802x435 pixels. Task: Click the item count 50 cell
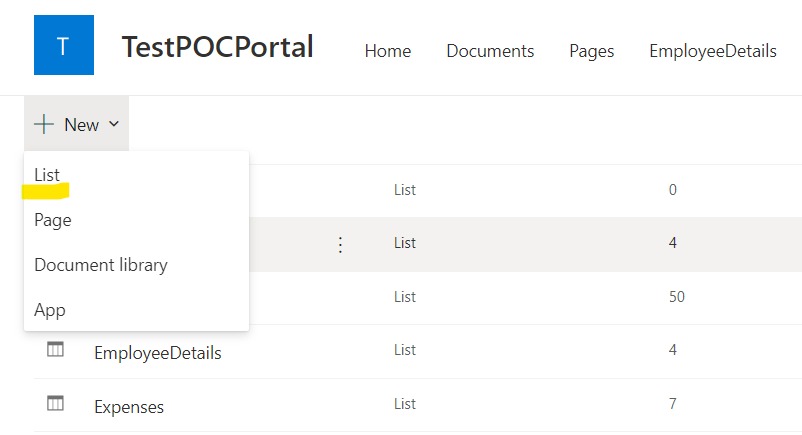677,297
